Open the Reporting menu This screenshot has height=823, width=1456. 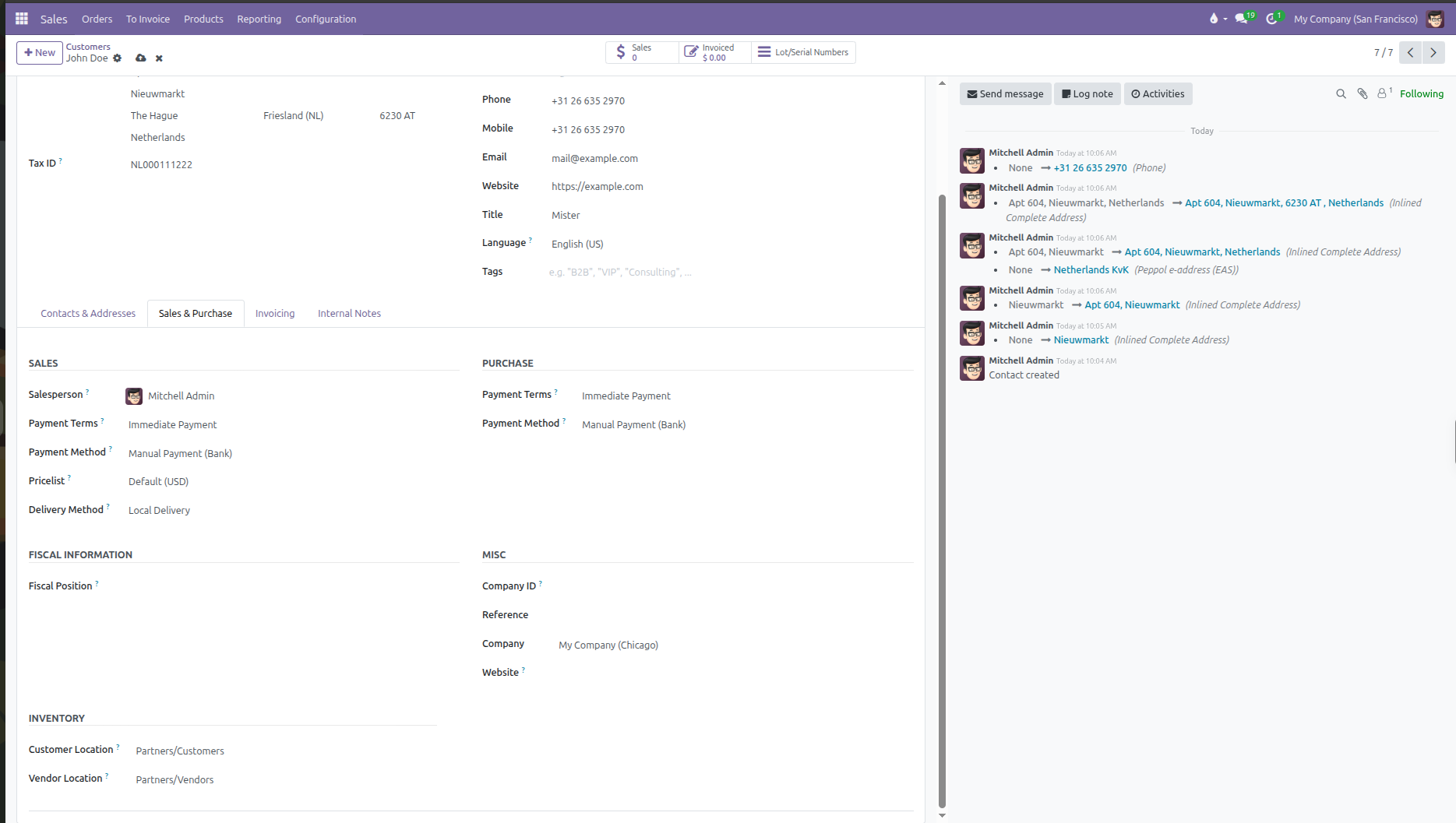(x=259, y=19)
